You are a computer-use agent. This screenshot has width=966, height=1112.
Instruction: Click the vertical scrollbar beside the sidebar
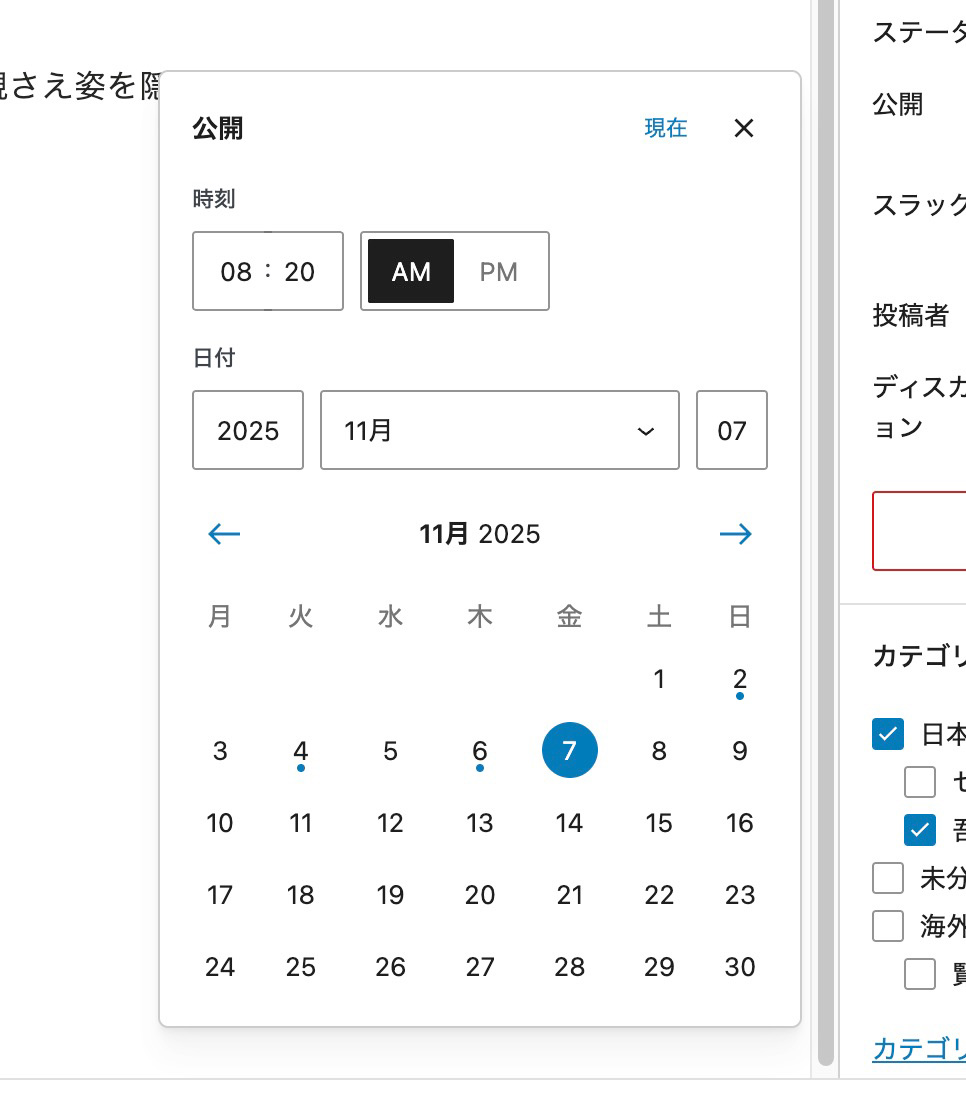click(x=822, y=550)
